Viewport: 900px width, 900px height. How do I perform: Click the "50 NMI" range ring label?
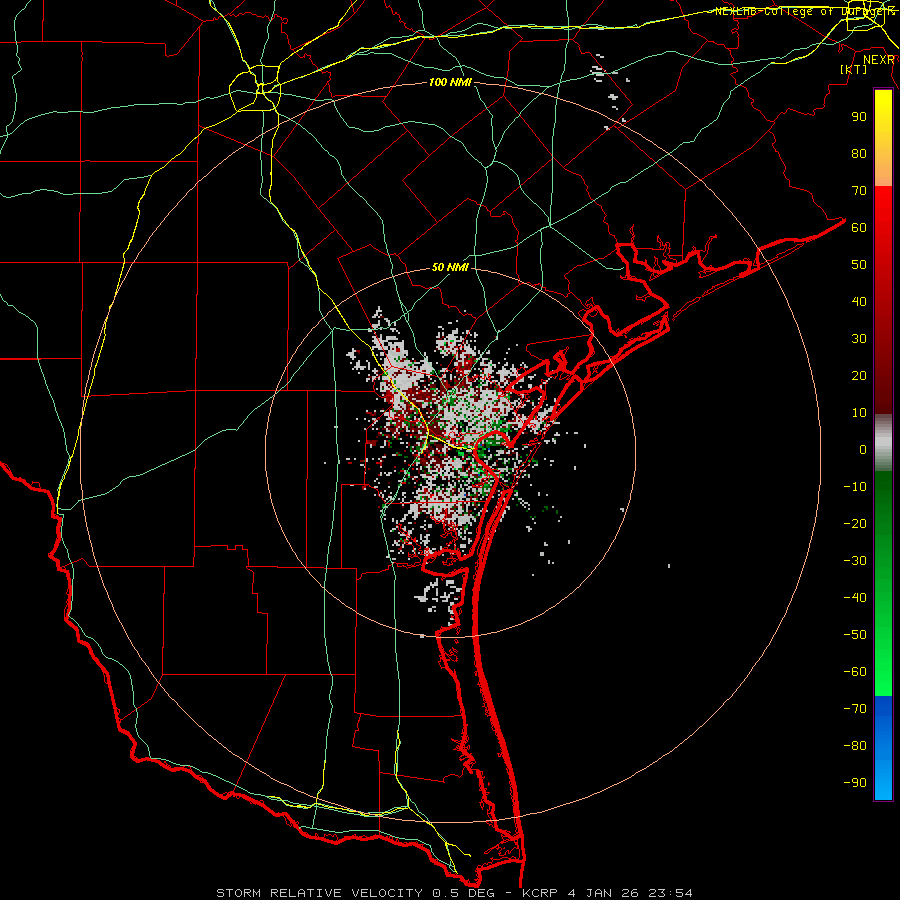(450, 267)
